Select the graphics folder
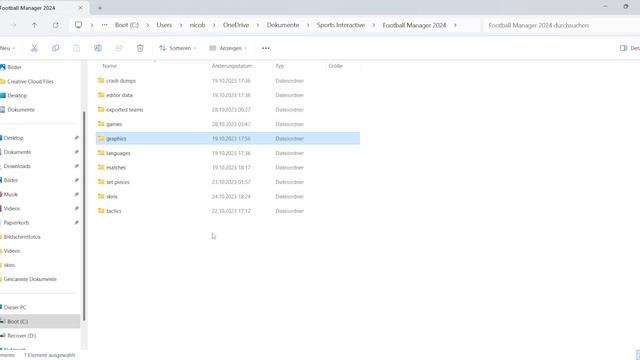Screen dimensions: 640x360 (x=228, y=138)
